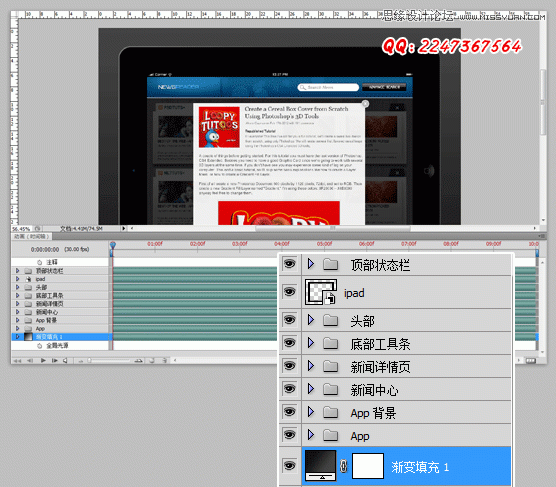Select the gradient fill layer thumbnail
Viewport: 556px width, 487px height.
[321, 465]
